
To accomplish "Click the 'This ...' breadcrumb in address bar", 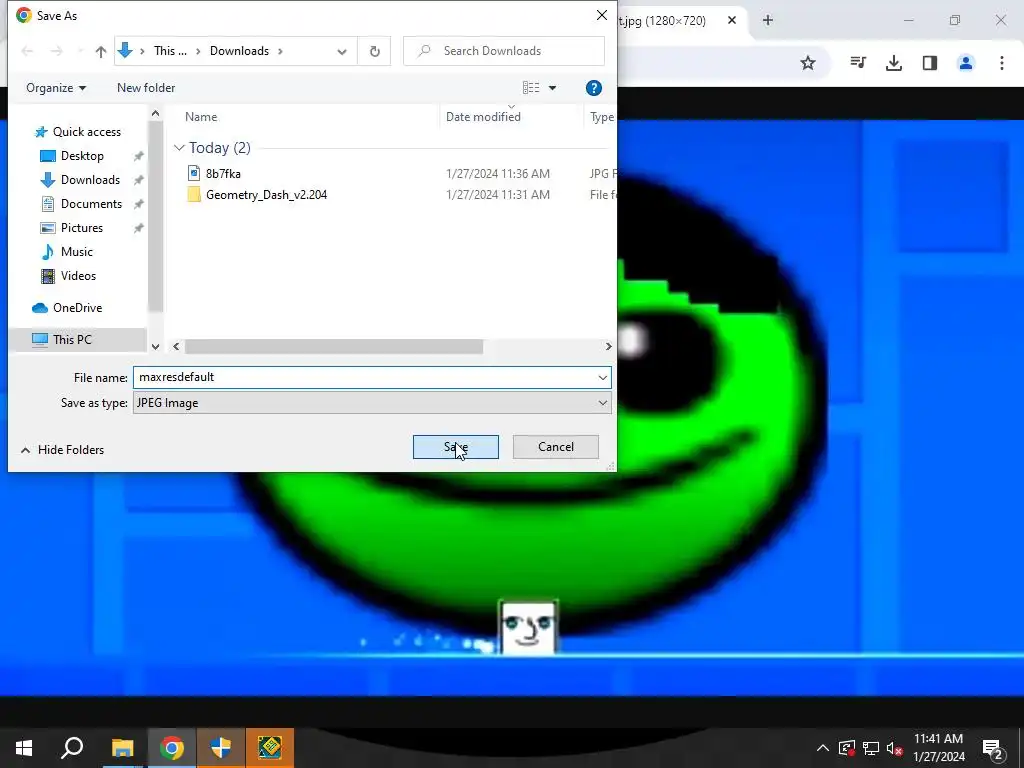I will pyautogui.click(x=170, y=51).
